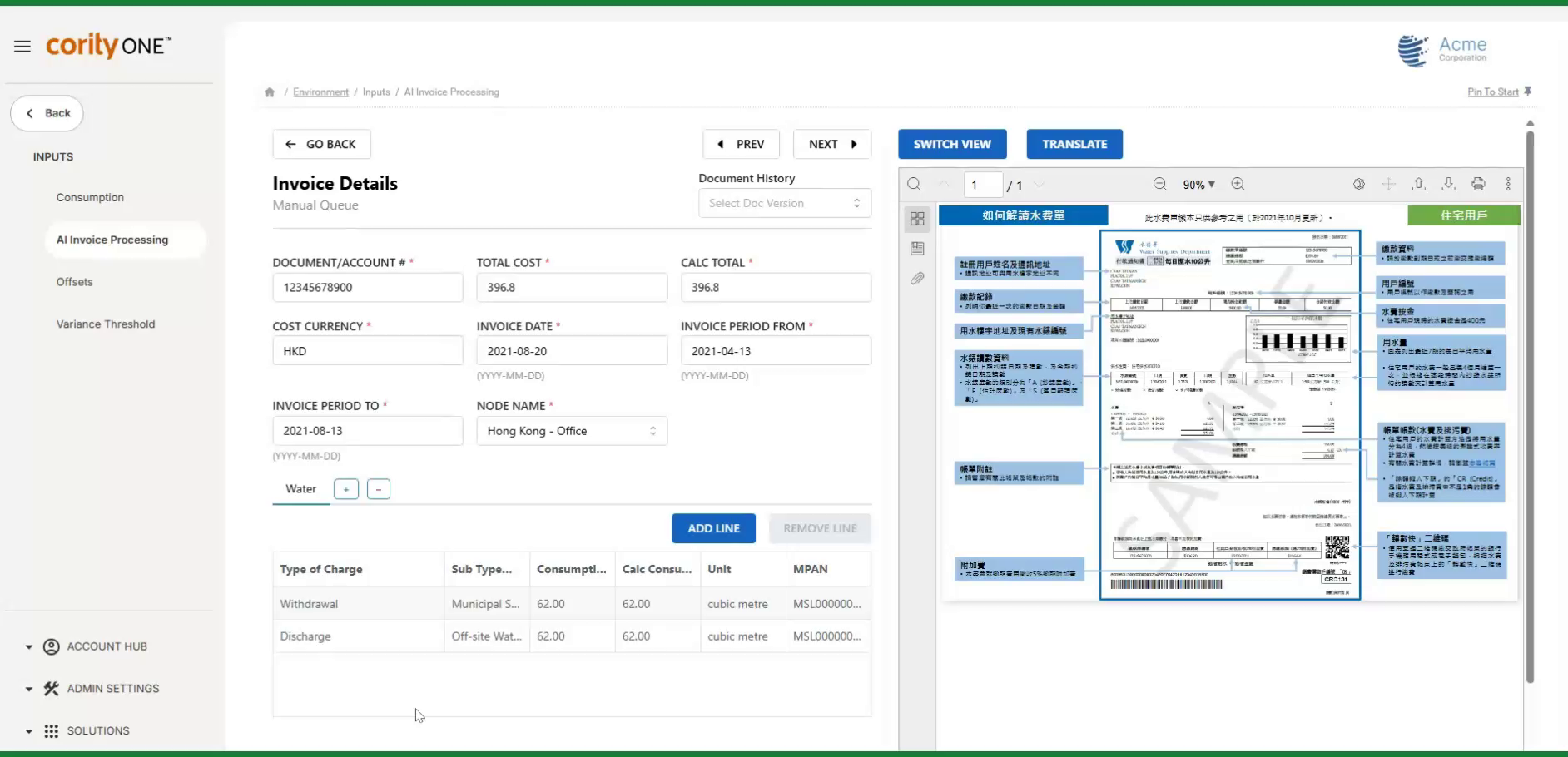The image size is (1568, 757).
Task: Click the Translate button
Action: [1074, 144]
